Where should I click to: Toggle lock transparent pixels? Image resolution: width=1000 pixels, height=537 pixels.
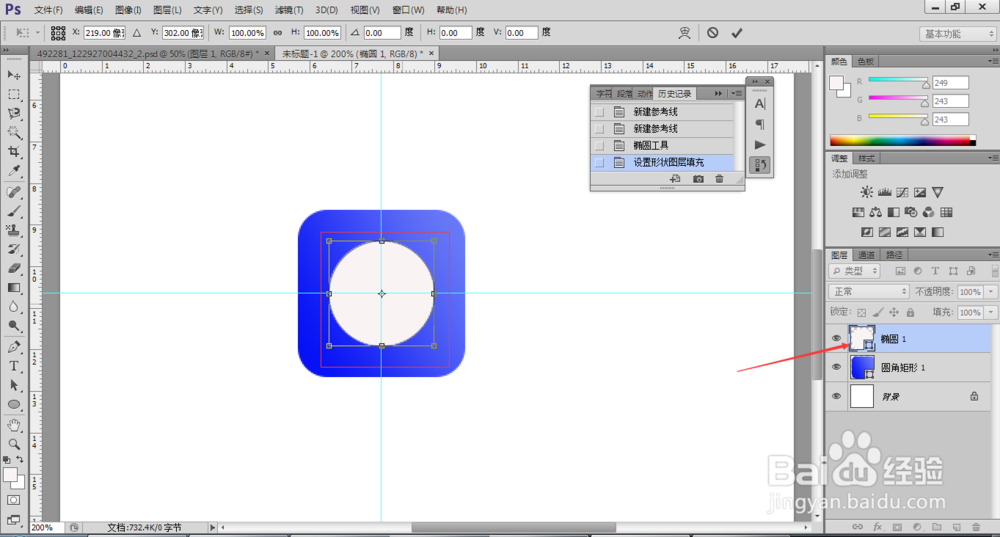[862, 313]
